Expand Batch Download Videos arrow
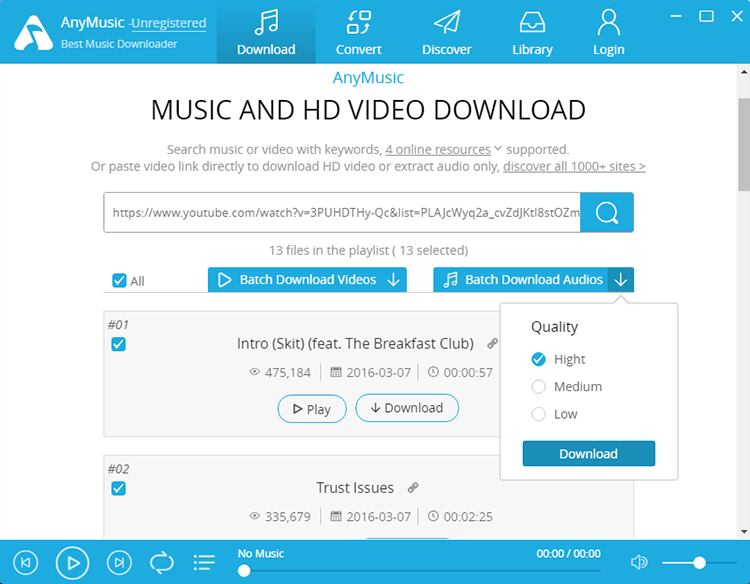Image resolution: width=750 pixels, height=584 pixels. (393, 280)
